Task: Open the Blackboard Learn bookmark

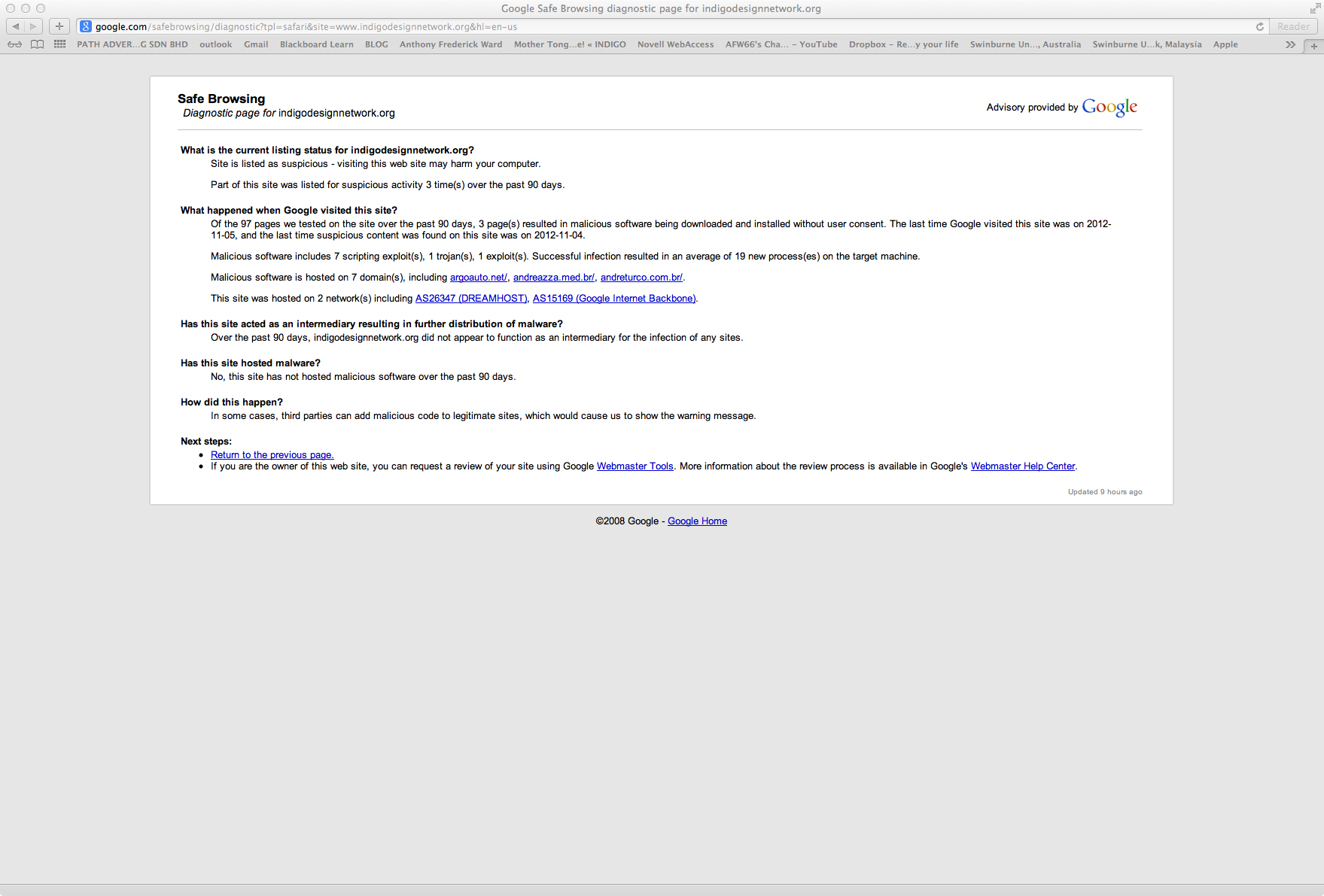Action: (316, 44)
